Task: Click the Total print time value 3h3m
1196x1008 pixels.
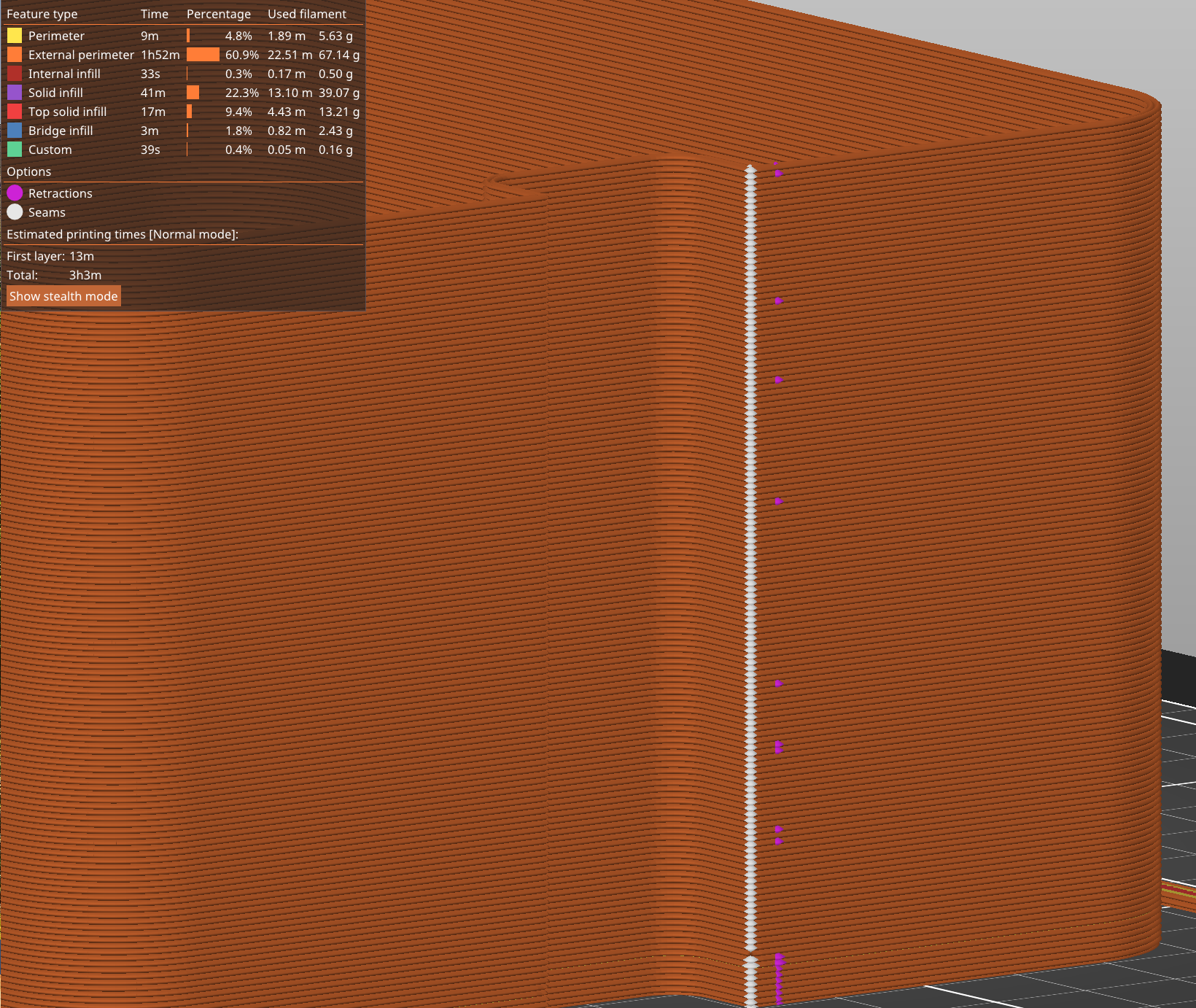Action: [85, 274]
